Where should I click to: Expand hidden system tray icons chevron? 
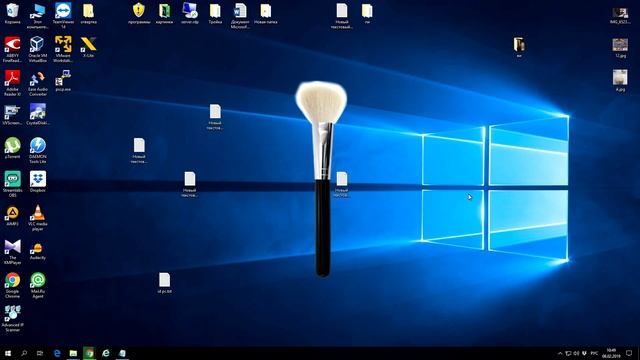click(560, 353)
